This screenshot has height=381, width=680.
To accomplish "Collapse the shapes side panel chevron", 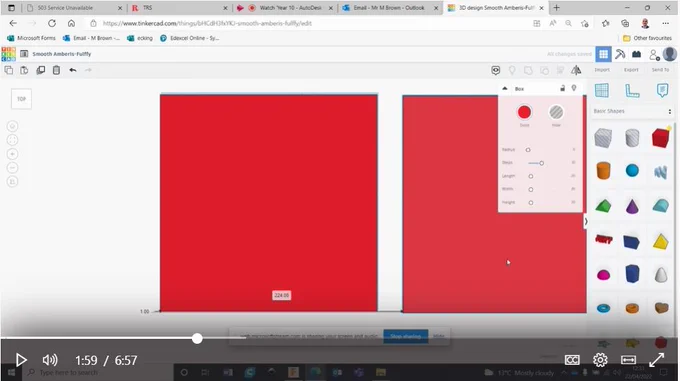I will tap(586, 221).
